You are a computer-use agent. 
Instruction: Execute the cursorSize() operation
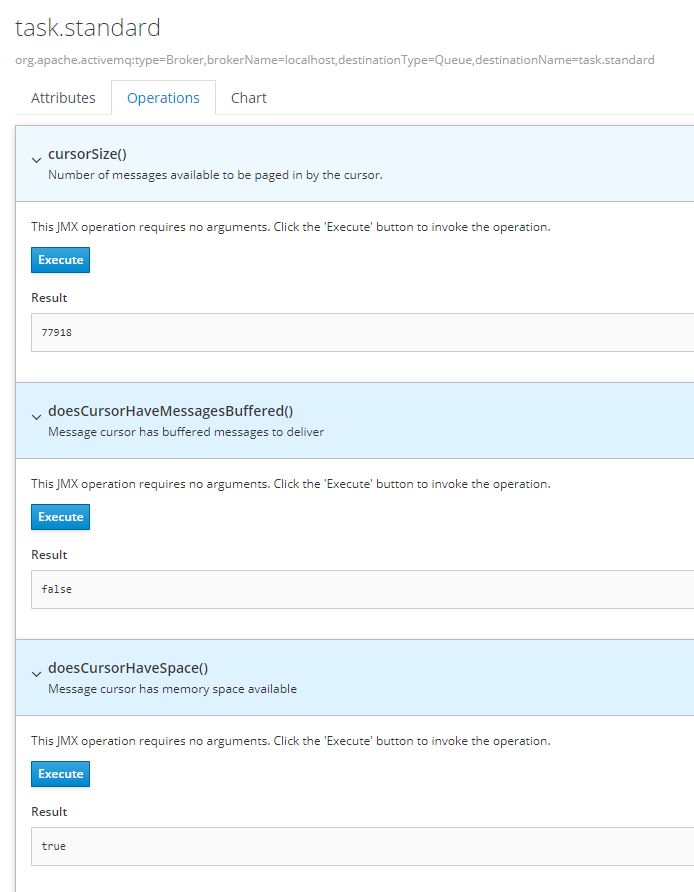(60, 260)
